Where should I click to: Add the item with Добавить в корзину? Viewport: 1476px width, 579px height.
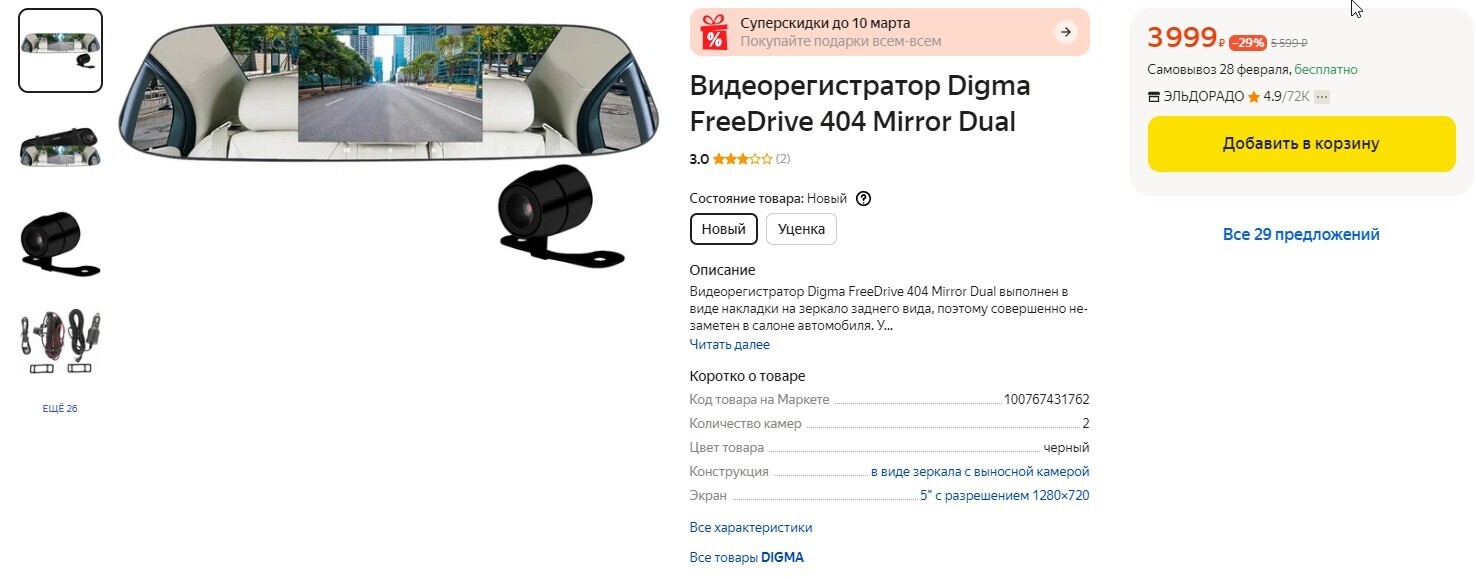tap(1301, 144)
